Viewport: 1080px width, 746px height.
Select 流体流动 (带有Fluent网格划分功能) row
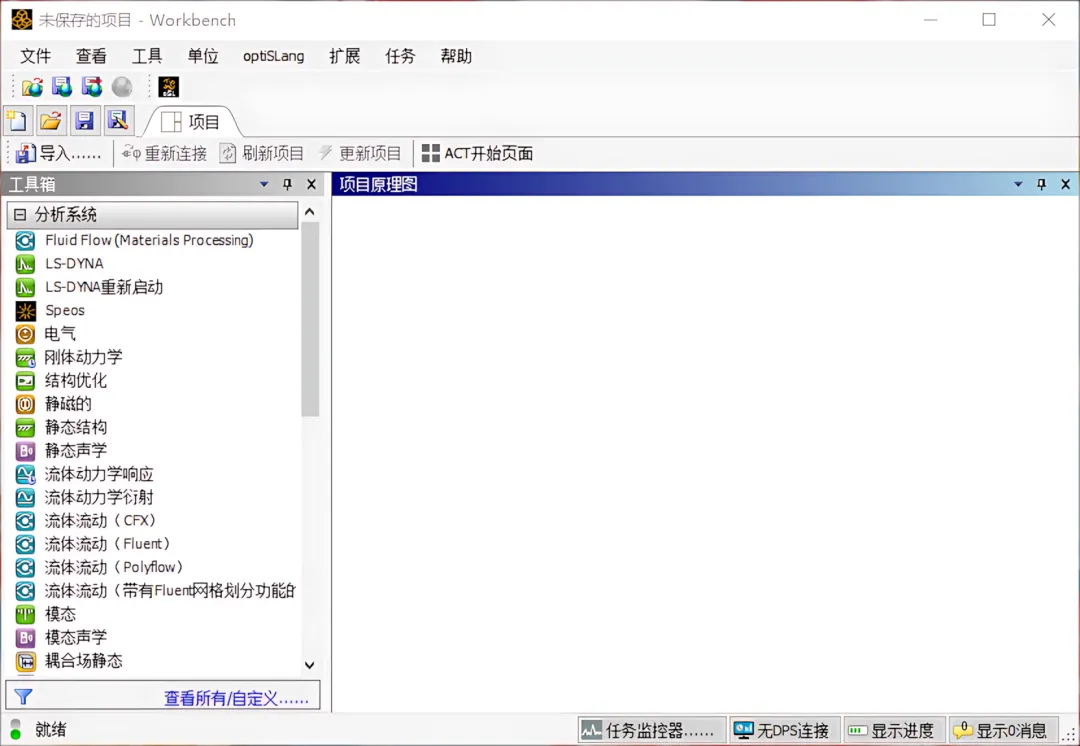pyautogui.click(x=156, y=591)
